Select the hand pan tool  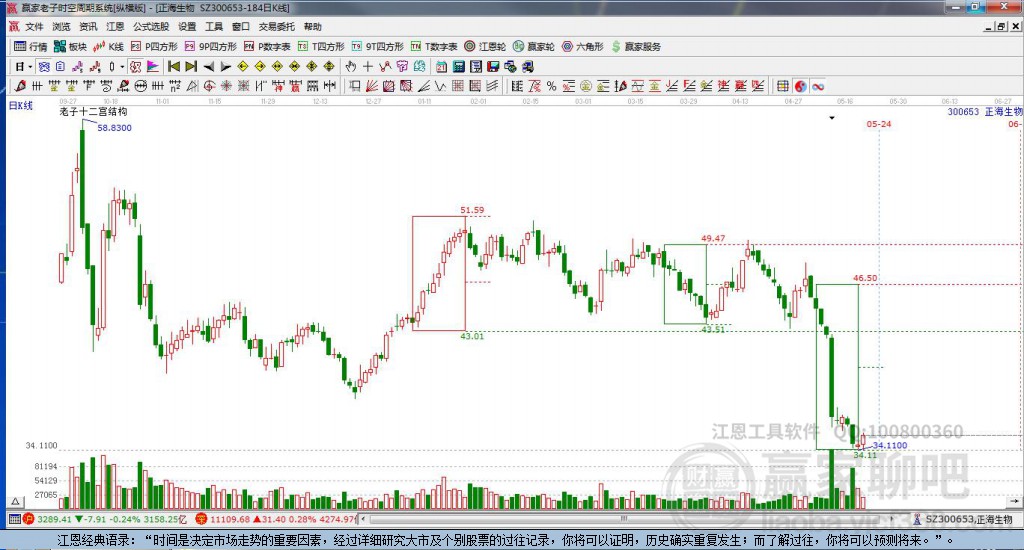tap(351, 66)
